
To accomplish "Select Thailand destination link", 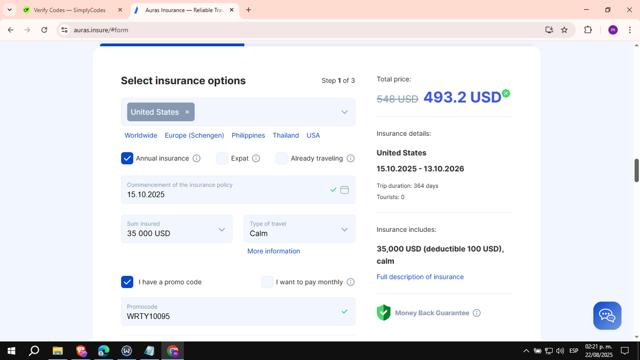I will coord(286,136).
